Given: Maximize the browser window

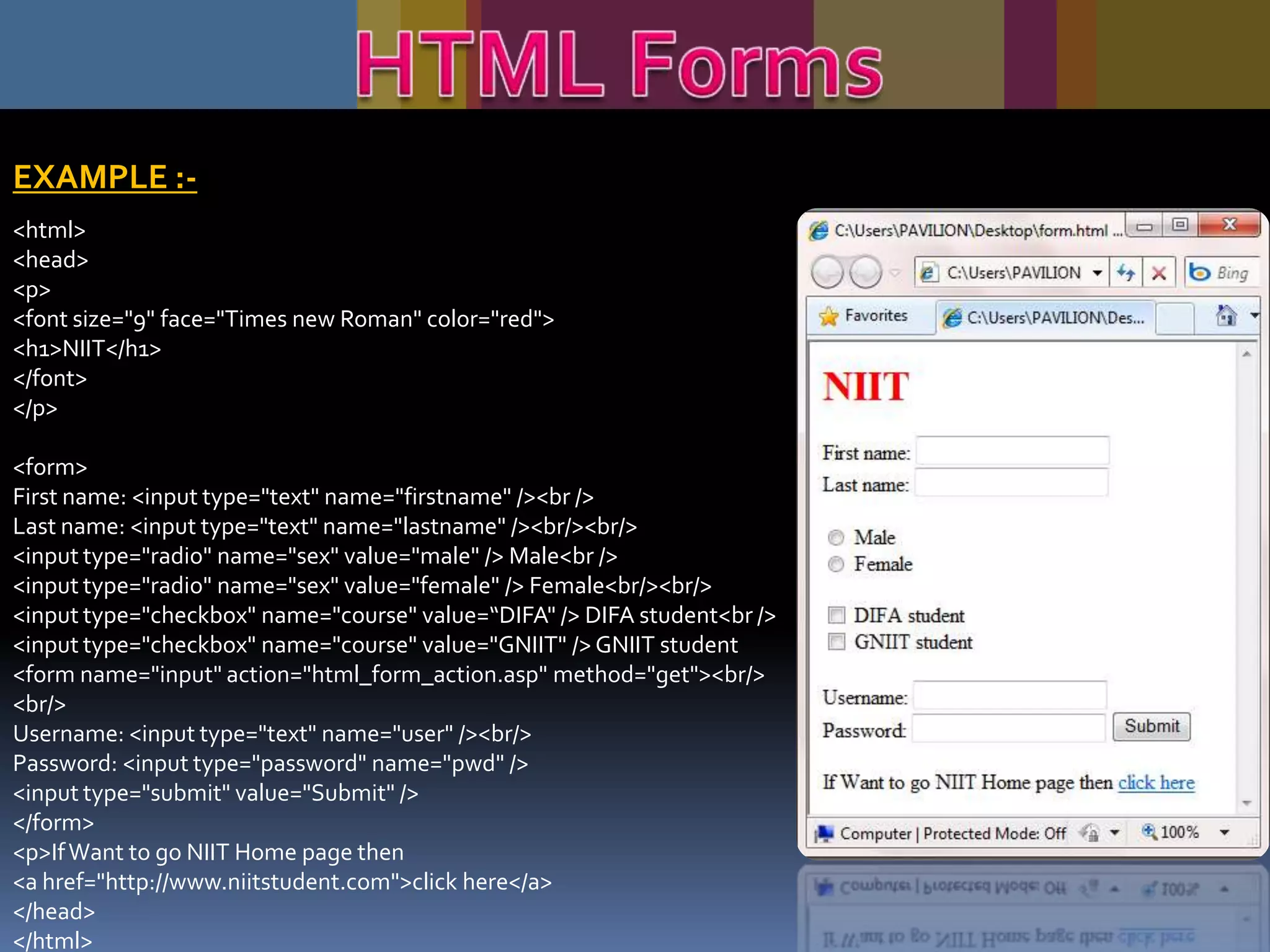Looking at the screenshot, I should 1180,225.
